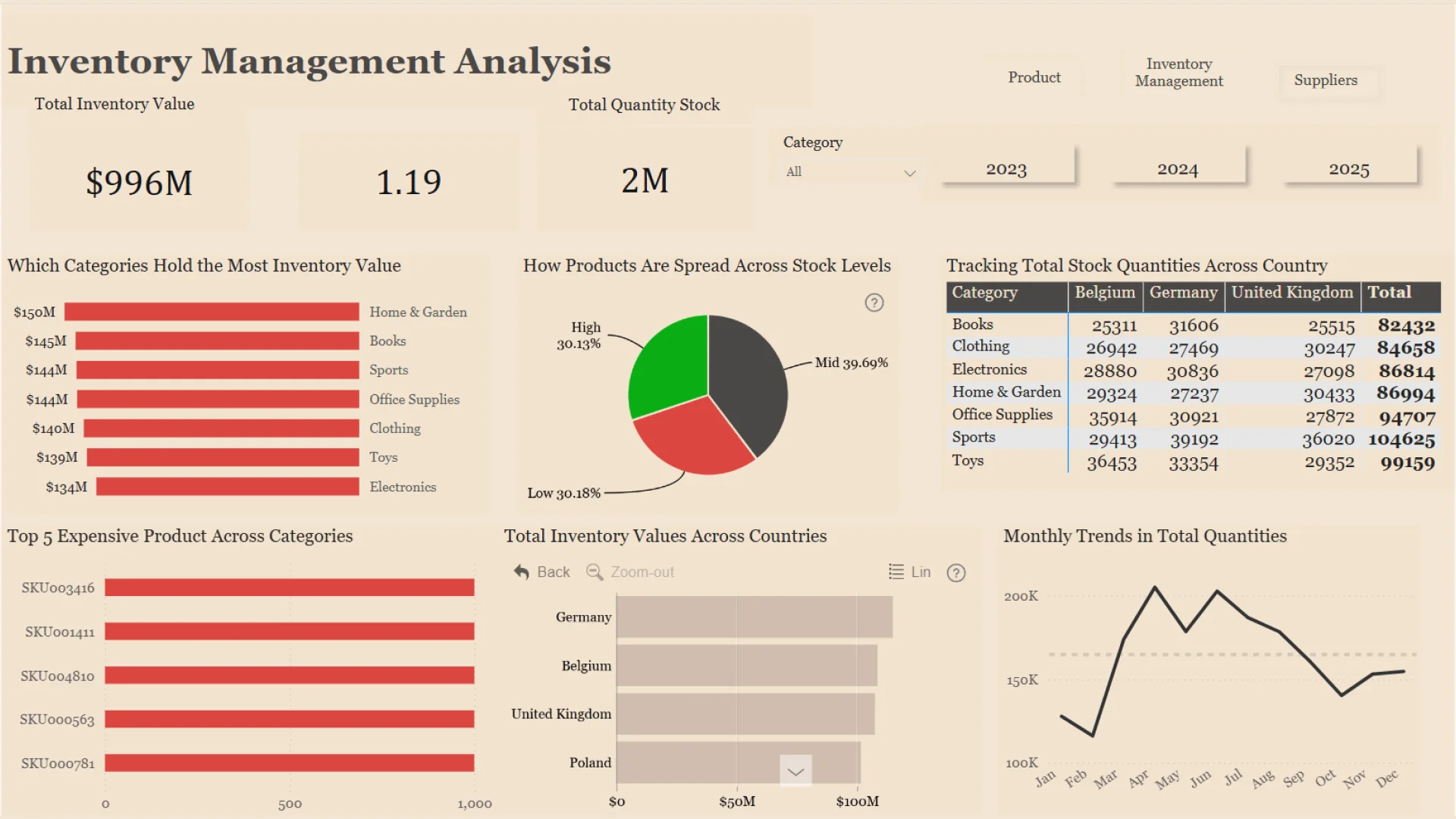Image resolution: width=1456 pixels, height=819 pixels.
Task: Expand the chevron below the Poland bar
Action: [795, 772]
